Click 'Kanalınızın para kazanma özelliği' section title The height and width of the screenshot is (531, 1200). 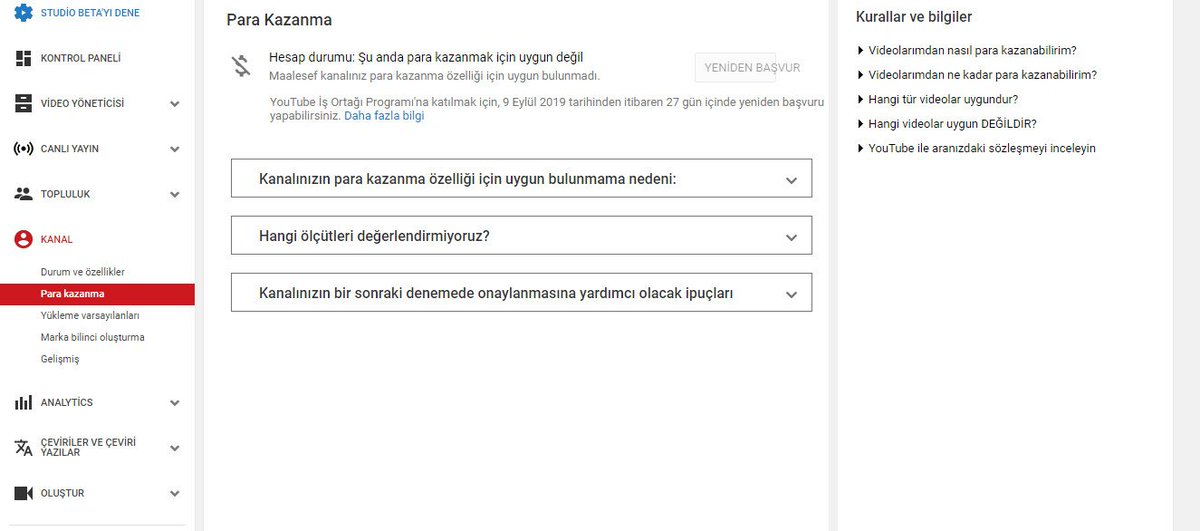point(467,180)
